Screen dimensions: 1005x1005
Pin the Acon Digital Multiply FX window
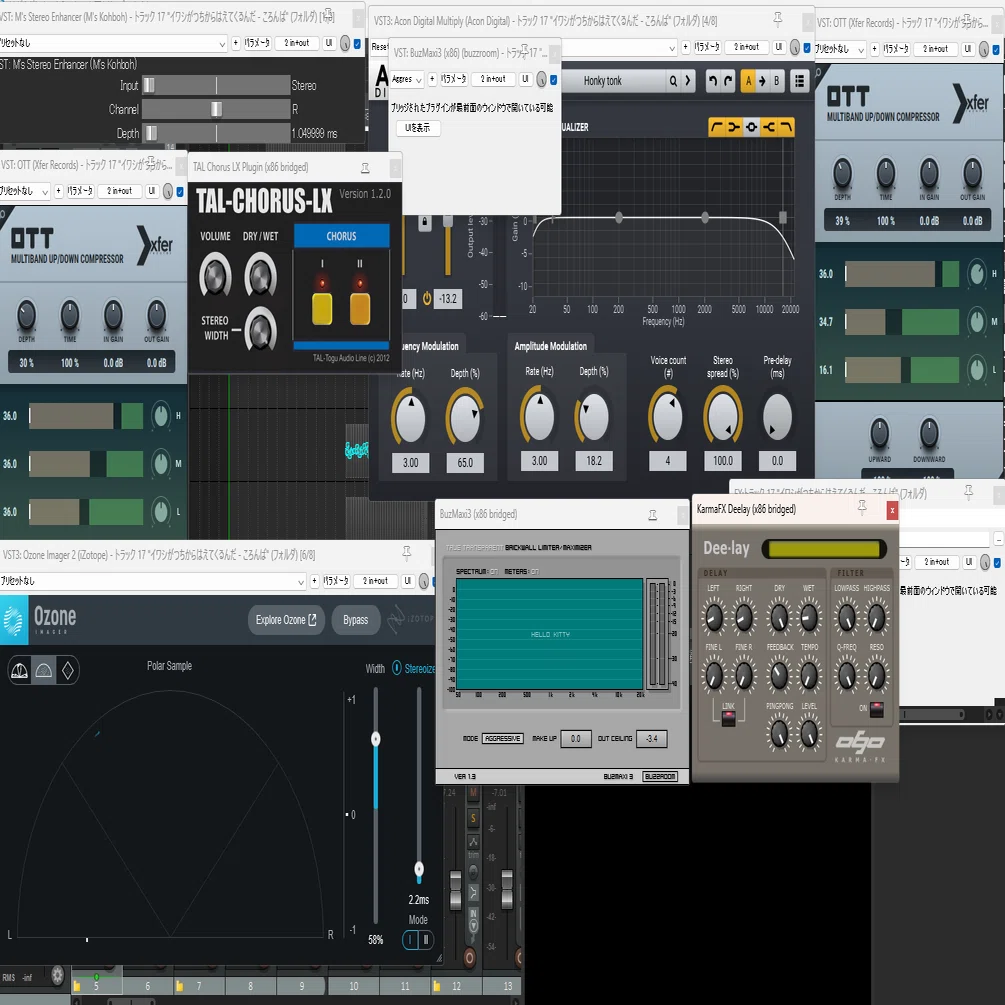(x=777, y=19)
